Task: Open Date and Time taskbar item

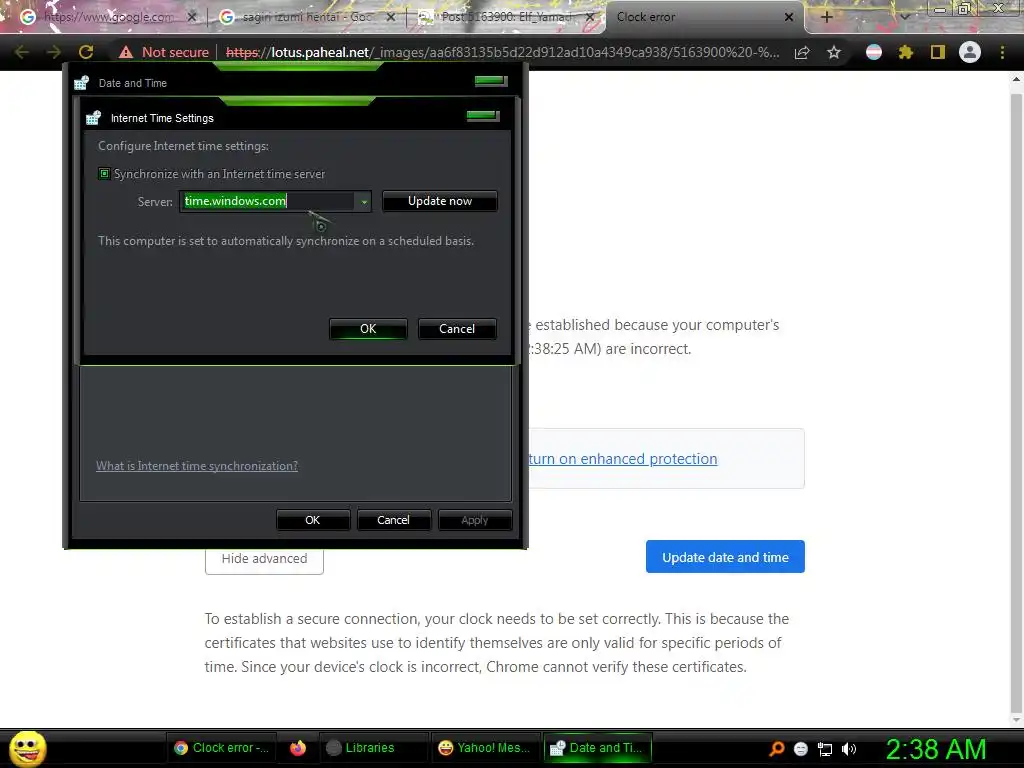Action: [x=597, y=748]
